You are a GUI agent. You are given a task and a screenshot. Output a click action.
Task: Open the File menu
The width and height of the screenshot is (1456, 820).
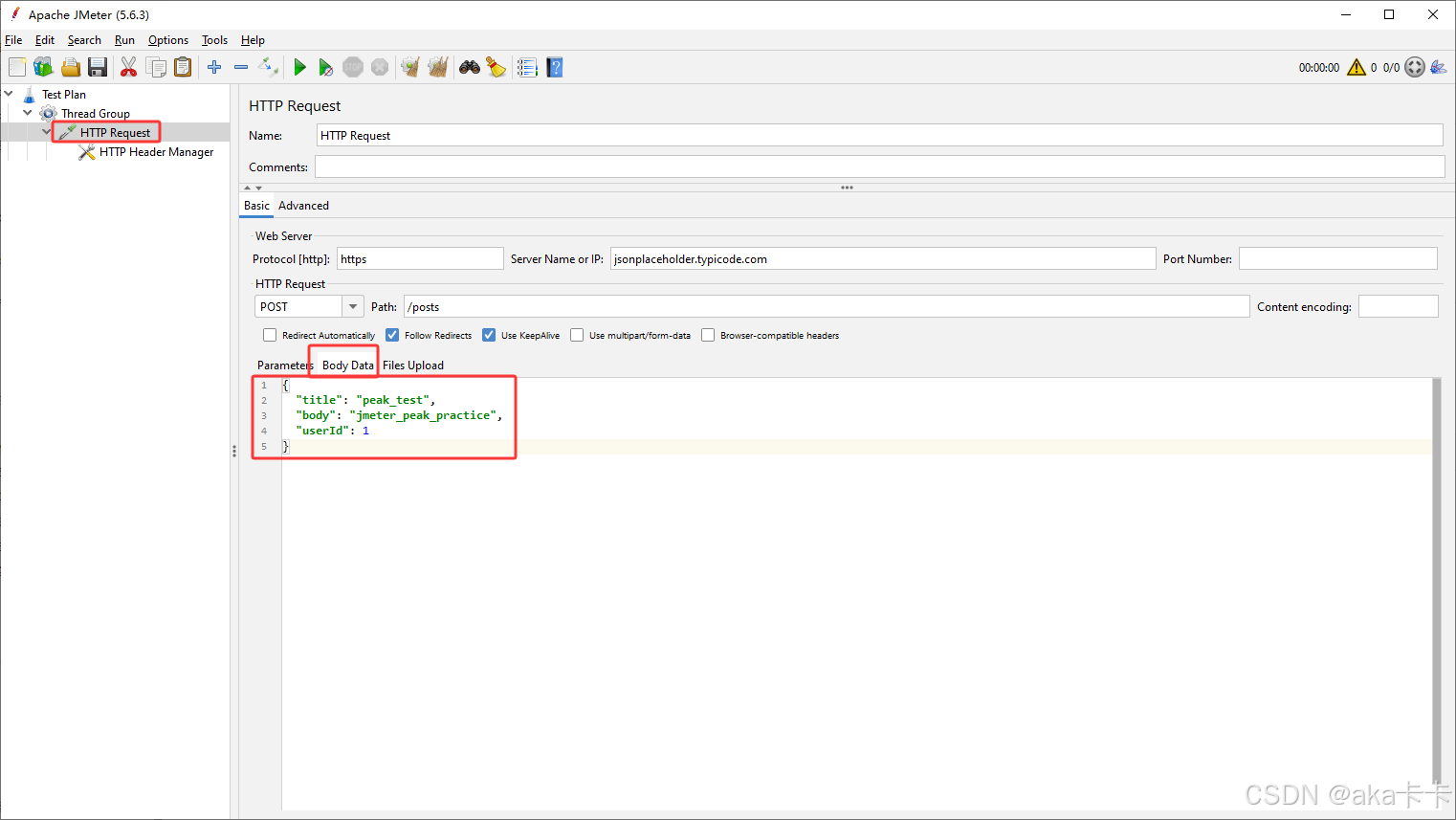[x=13, y=40]
